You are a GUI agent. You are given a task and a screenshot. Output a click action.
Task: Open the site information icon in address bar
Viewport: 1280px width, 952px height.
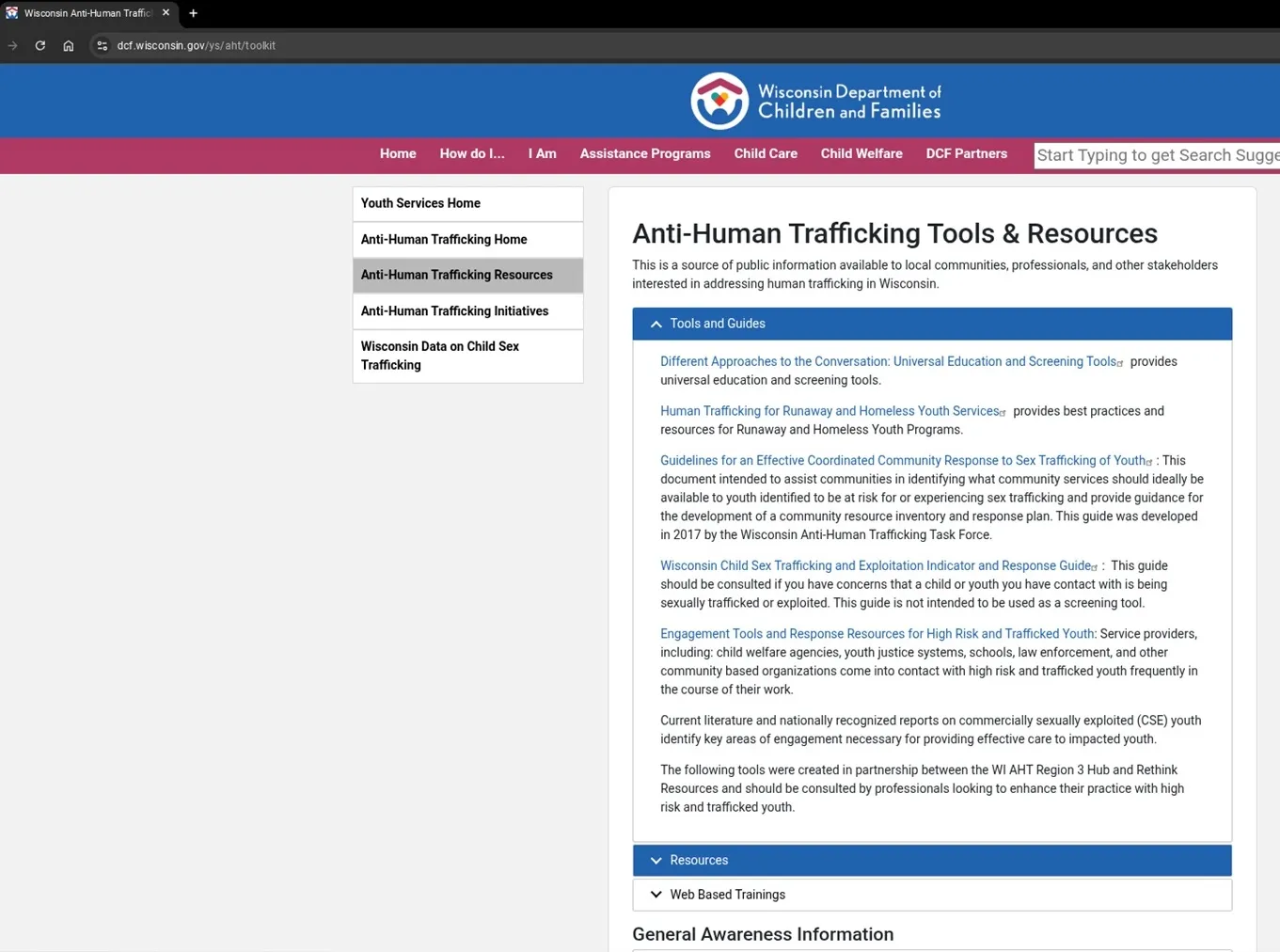(102, 45)
